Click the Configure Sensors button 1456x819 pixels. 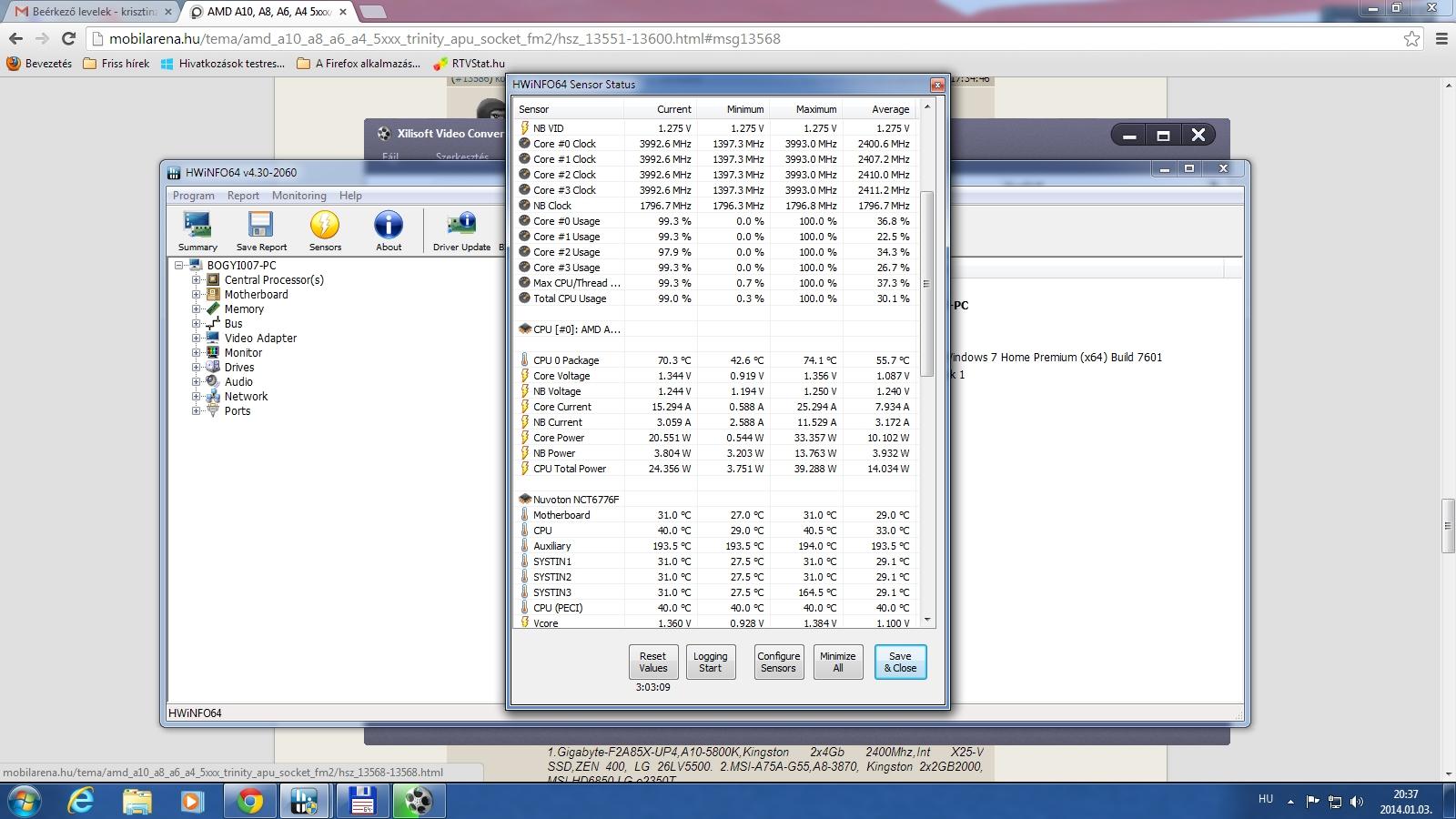[x=778, y=662]
